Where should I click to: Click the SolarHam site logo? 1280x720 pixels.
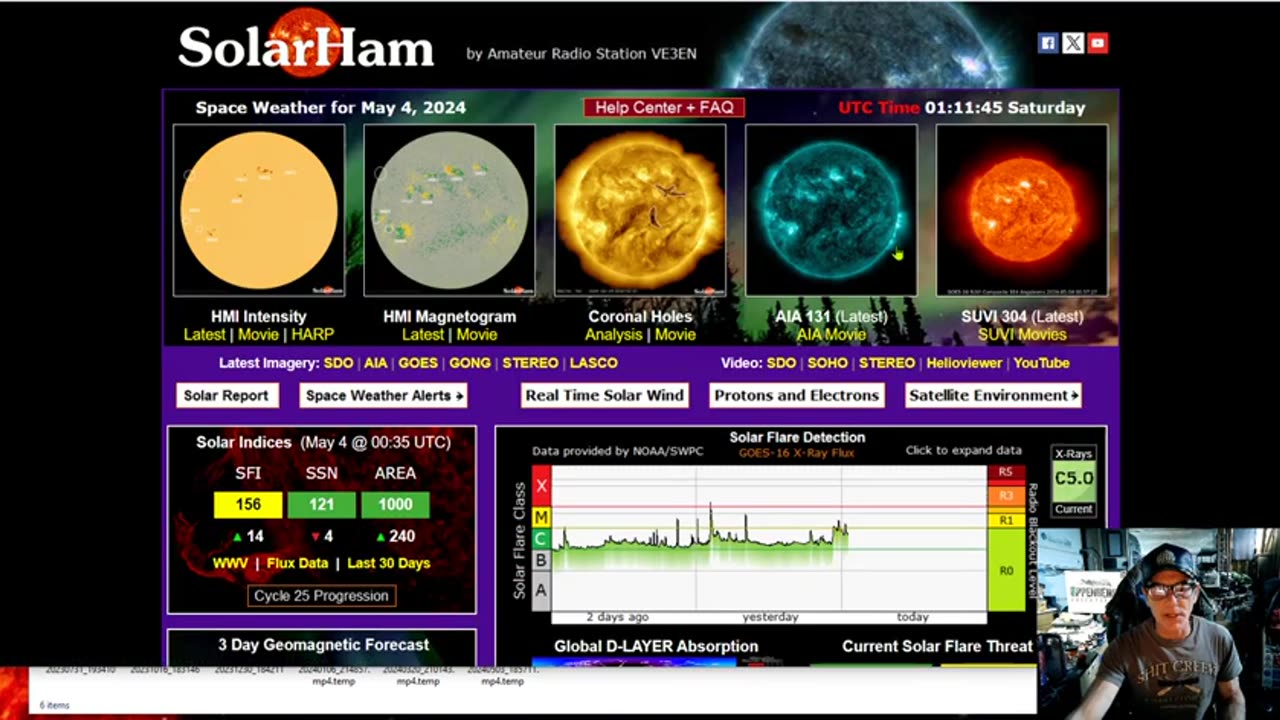coord(306,47)
